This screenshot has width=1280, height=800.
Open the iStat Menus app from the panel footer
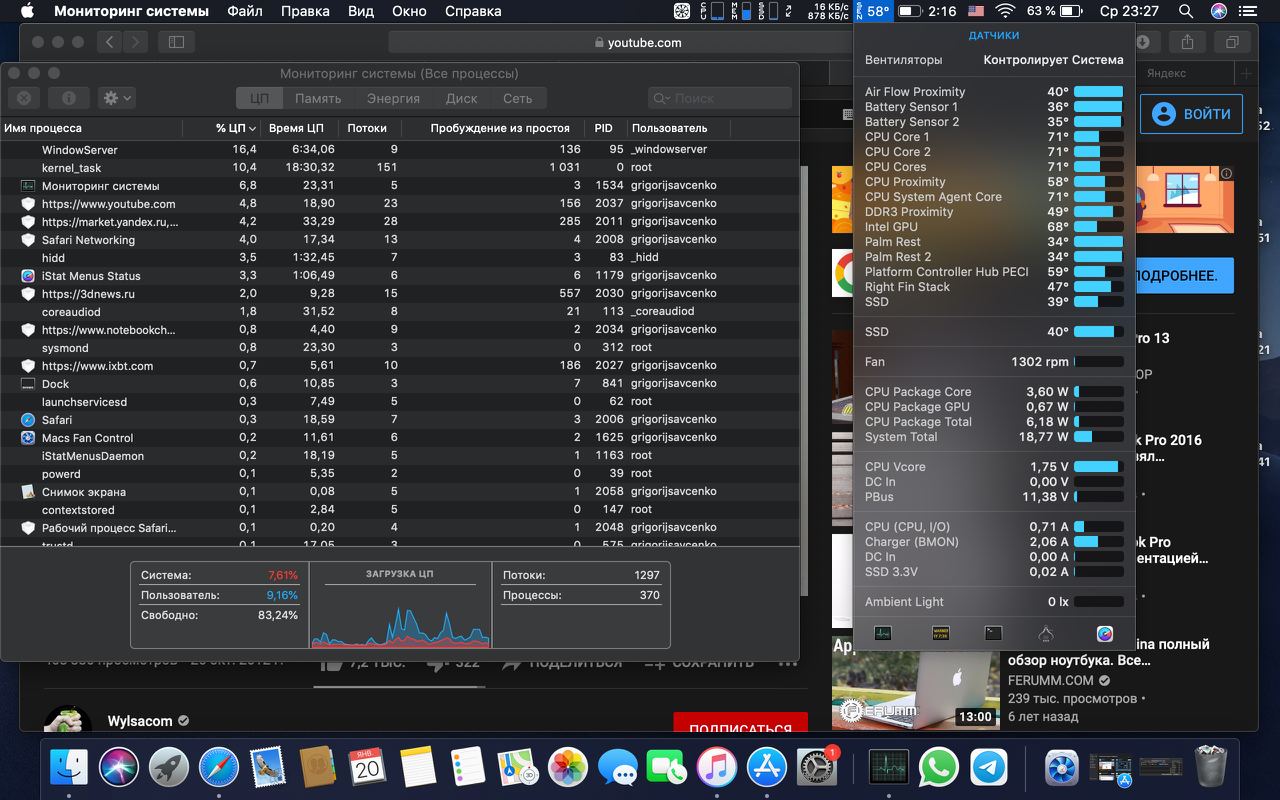point(1105,633)
